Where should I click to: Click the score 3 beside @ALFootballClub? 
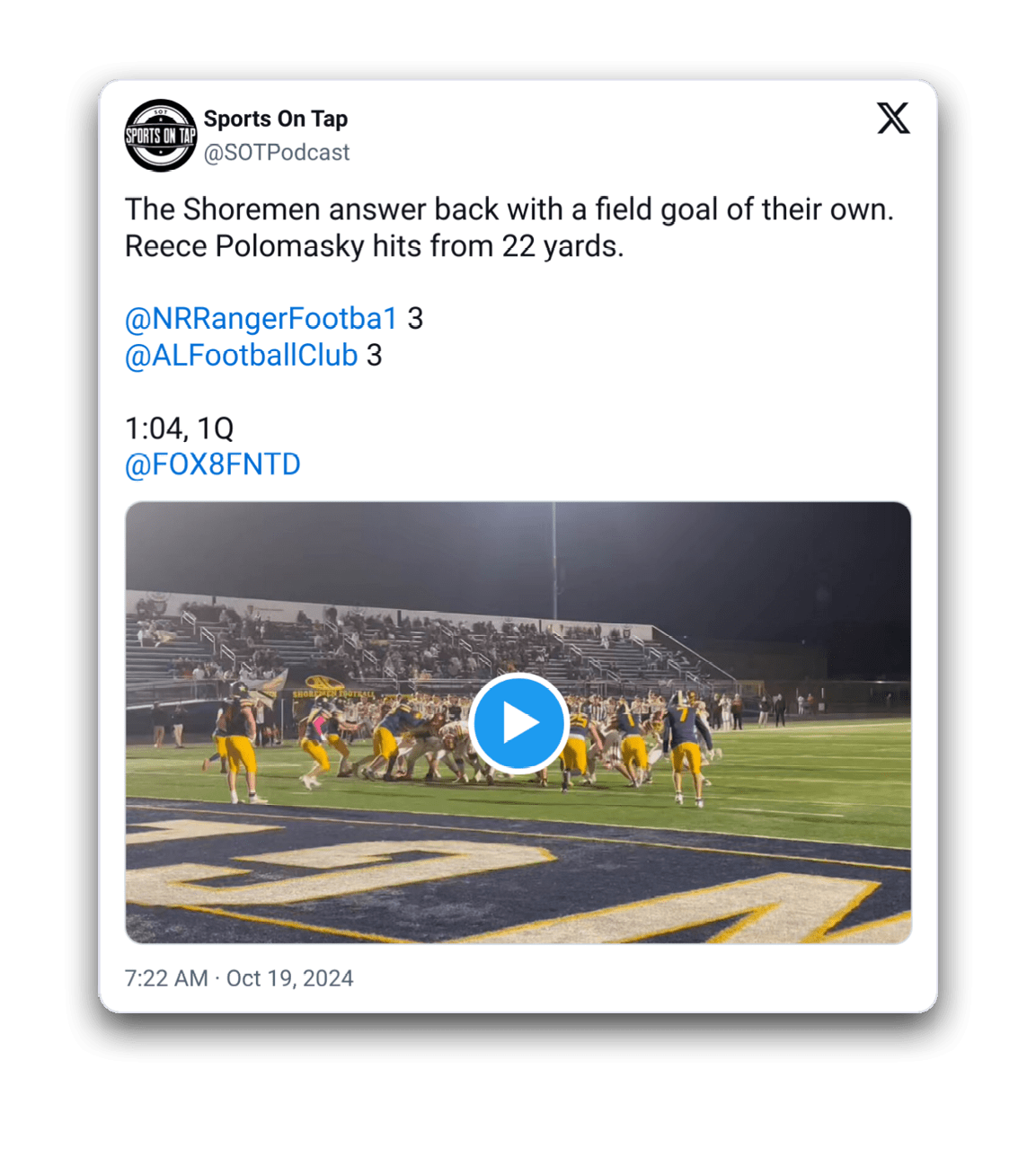click(x=375, y=356)
